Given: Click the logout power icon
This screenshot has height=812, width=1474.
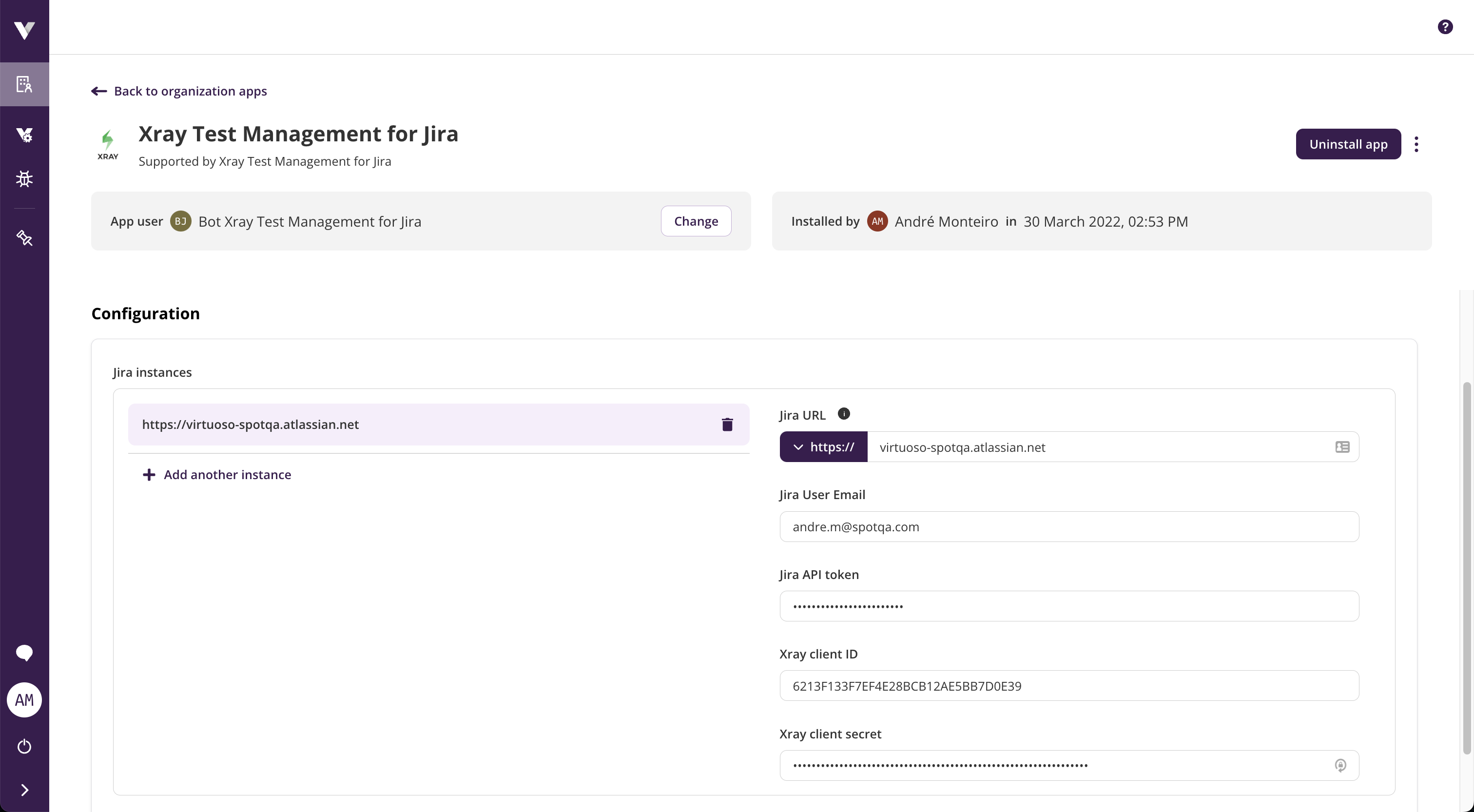Looking at the screenshot, I should pyautogui.click(x=24, y=746).
